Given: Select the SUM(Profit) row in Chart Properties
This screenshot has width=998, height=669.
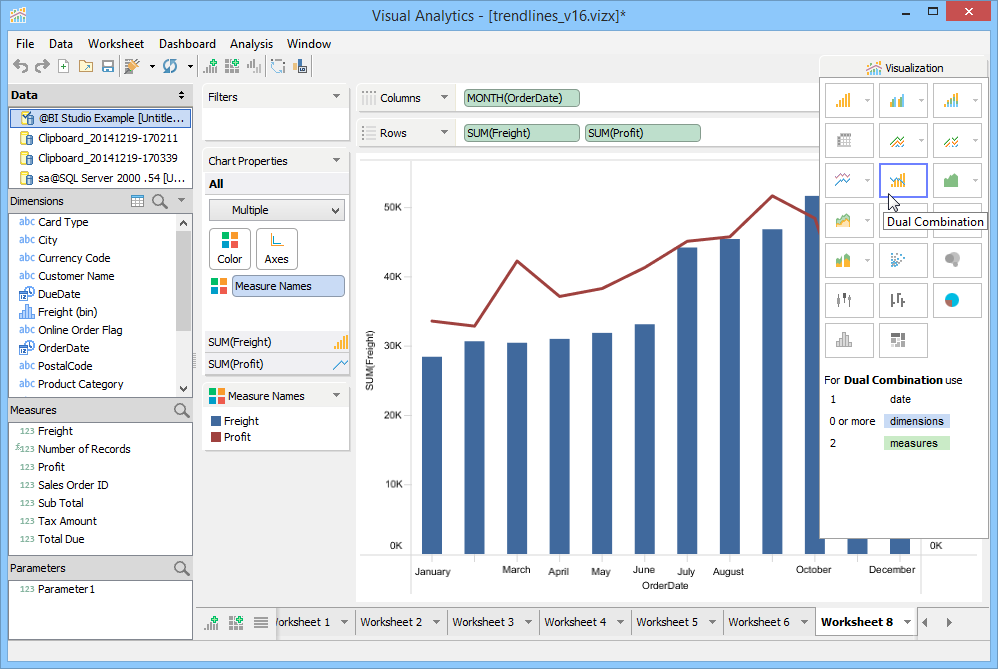Looking at the screenshot, I should (276, 364).
